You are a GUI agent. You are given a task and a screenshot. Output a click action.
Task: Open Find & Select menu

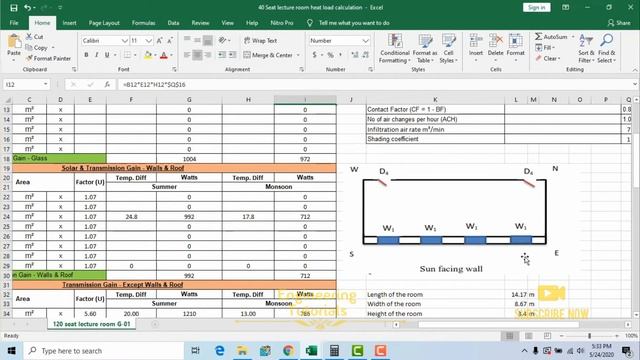pos(607,49)
